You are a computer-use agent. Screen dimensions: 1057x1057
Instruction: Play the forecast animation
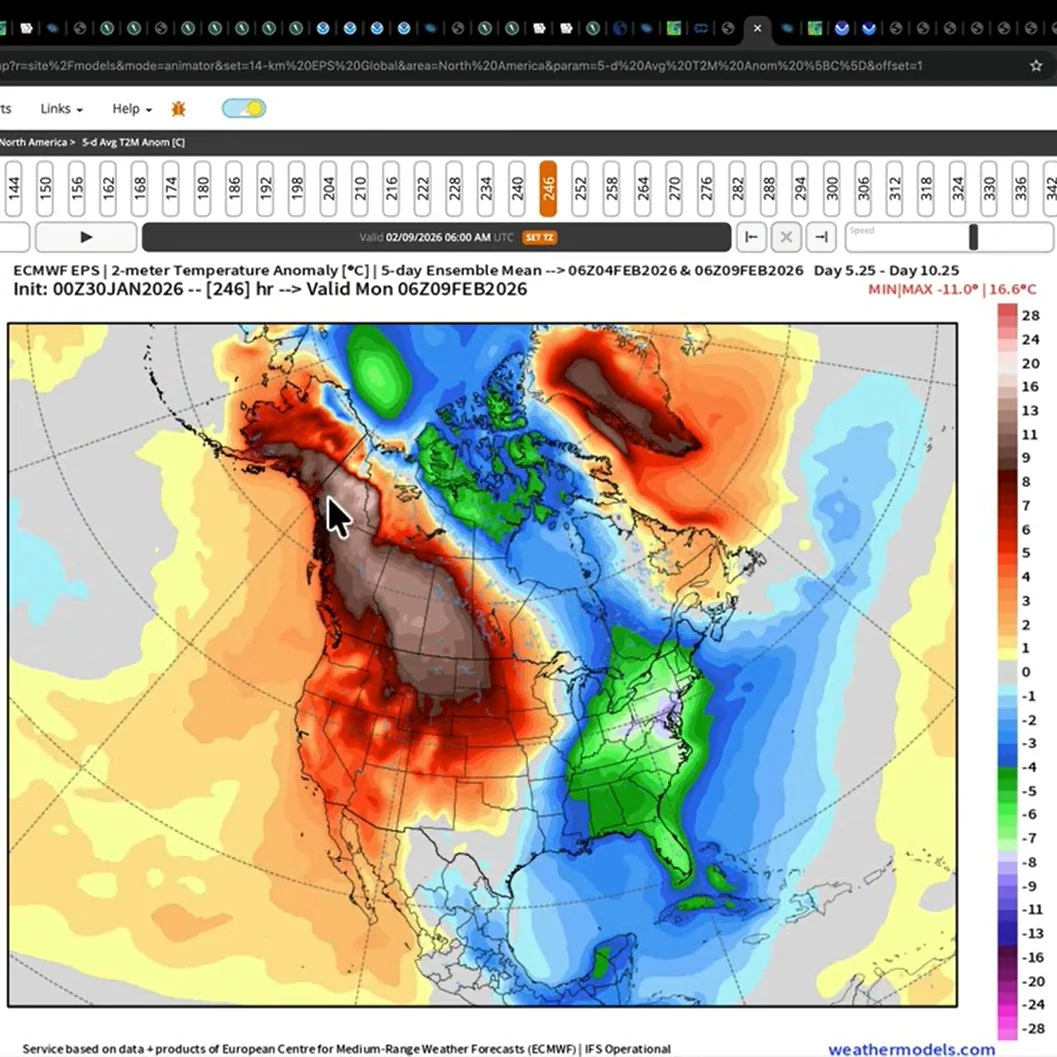[x=86, y=237]
